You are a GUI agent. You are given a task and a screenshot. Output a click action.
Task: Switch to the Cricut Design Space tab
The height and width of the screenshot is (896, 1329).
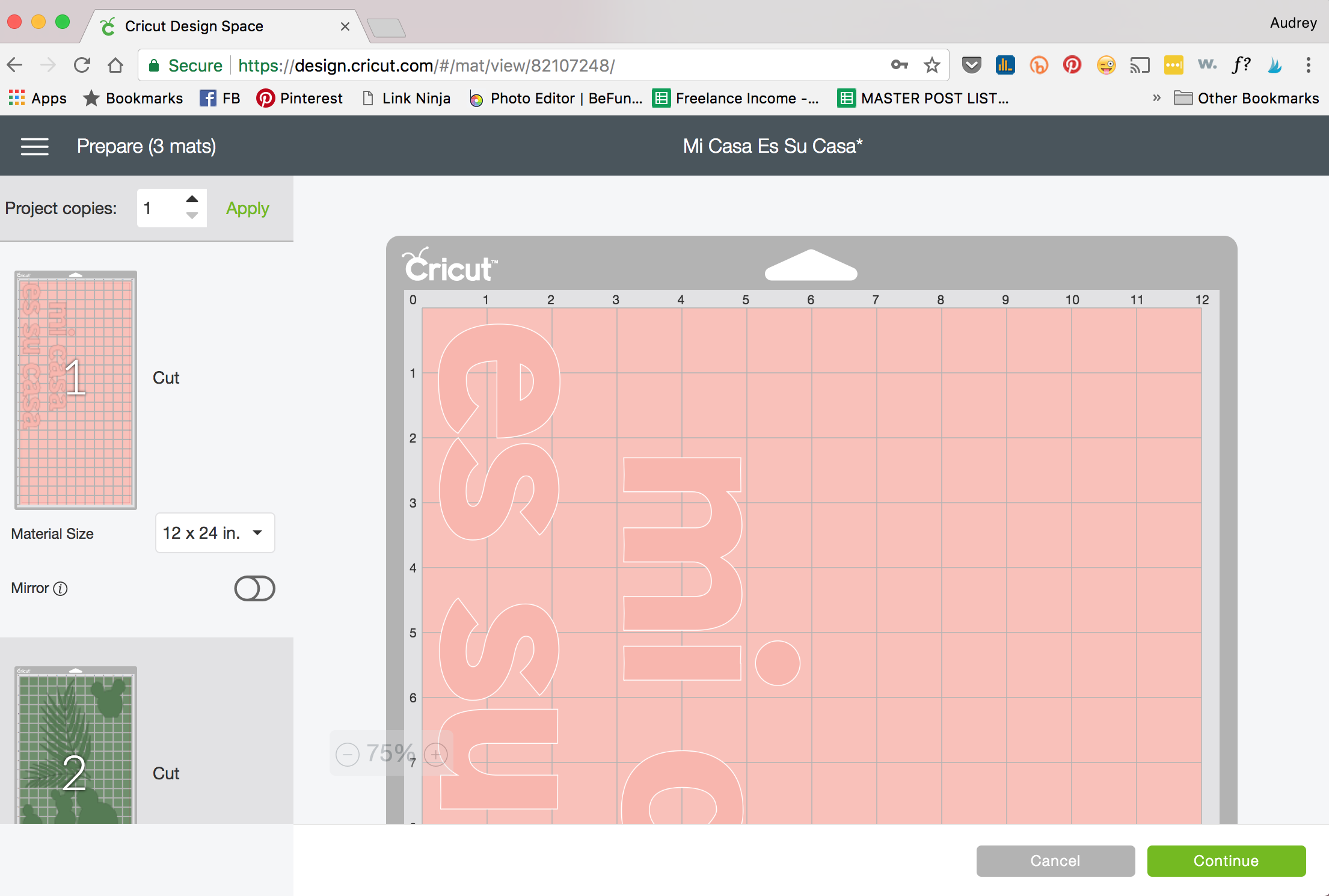click(223, 26)
